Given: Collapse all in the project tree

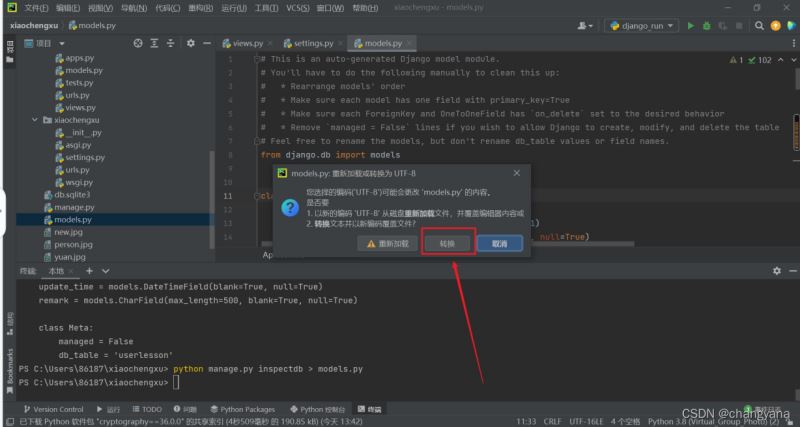Looking at the screenshot, I should [x=171, y=44].
